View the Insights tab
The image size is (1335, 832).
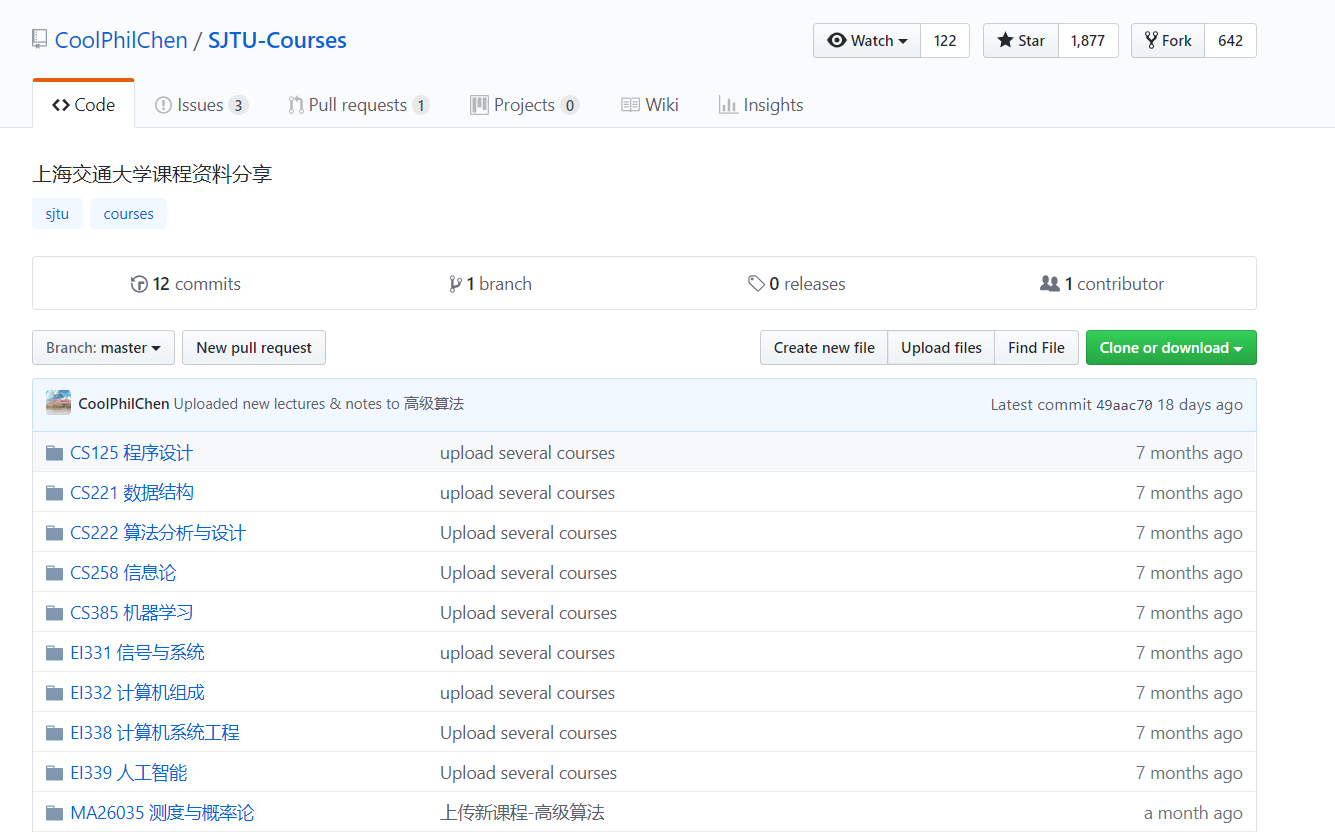point(761,105)
